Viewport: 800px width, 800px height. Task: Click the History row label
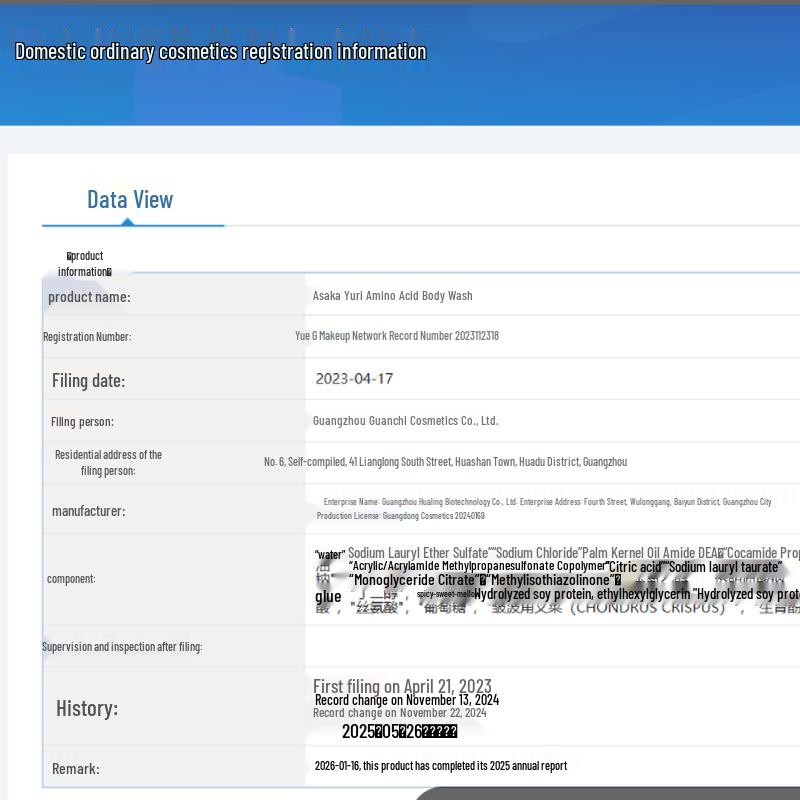(87, 708)
